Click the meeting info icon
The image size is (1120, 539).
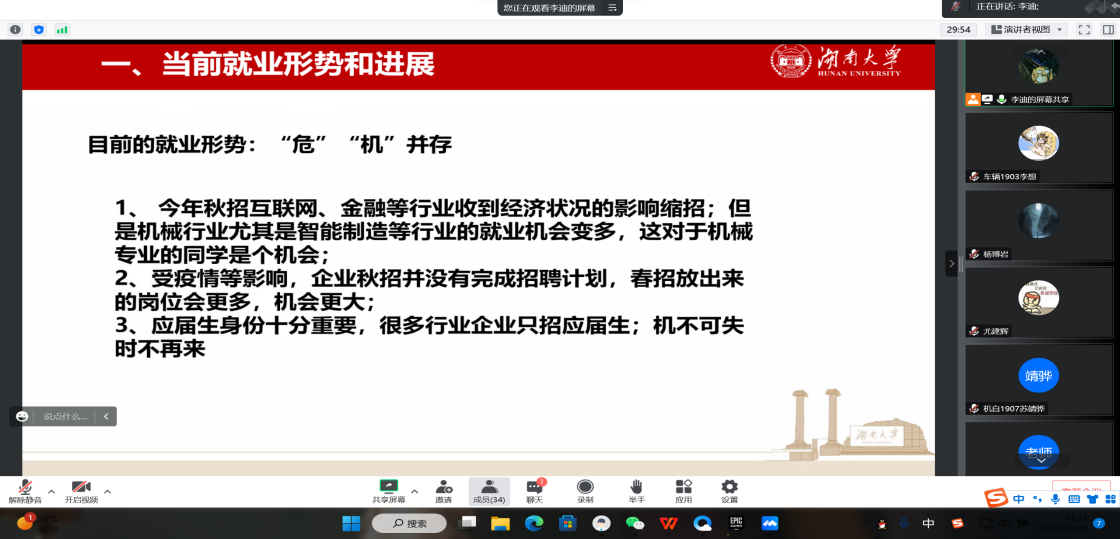point(15,30)
